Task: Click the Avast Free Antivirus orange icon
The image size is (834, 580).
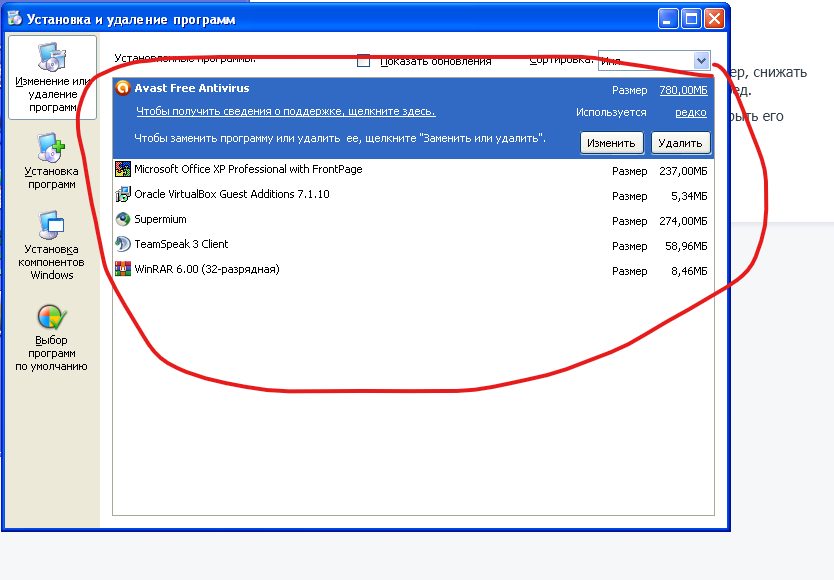Action: pyautogui.click(x=123, y=88)
